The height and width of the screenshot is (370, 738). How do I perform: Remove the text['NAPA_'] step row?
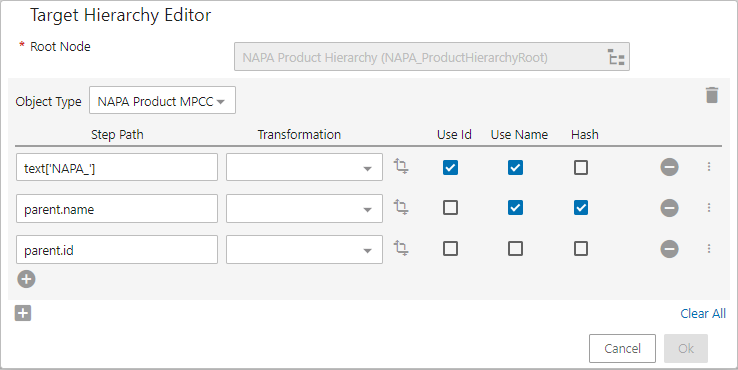tap(669, 167)
